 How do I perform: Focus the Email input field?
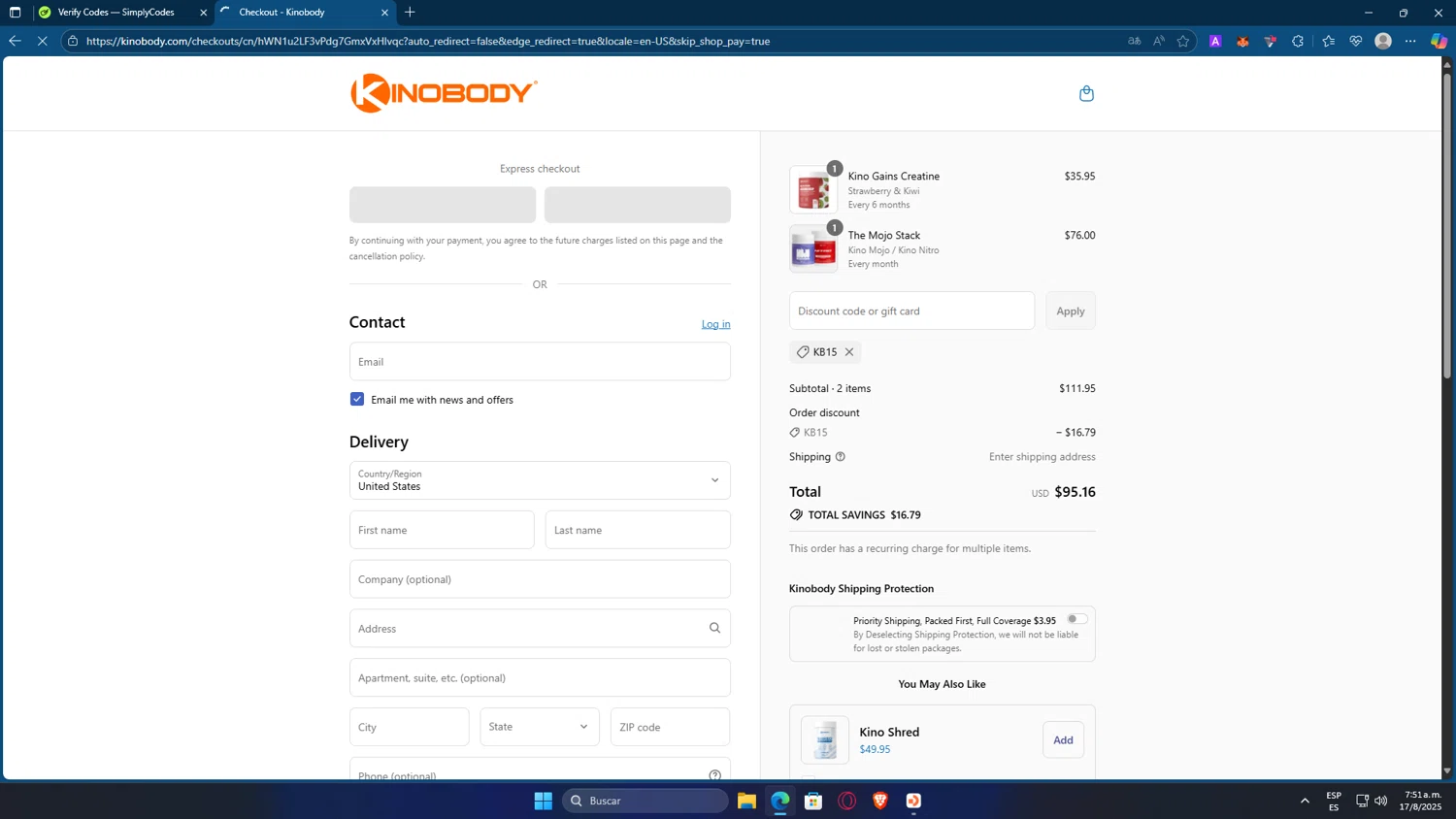click(x=540, y=361)
